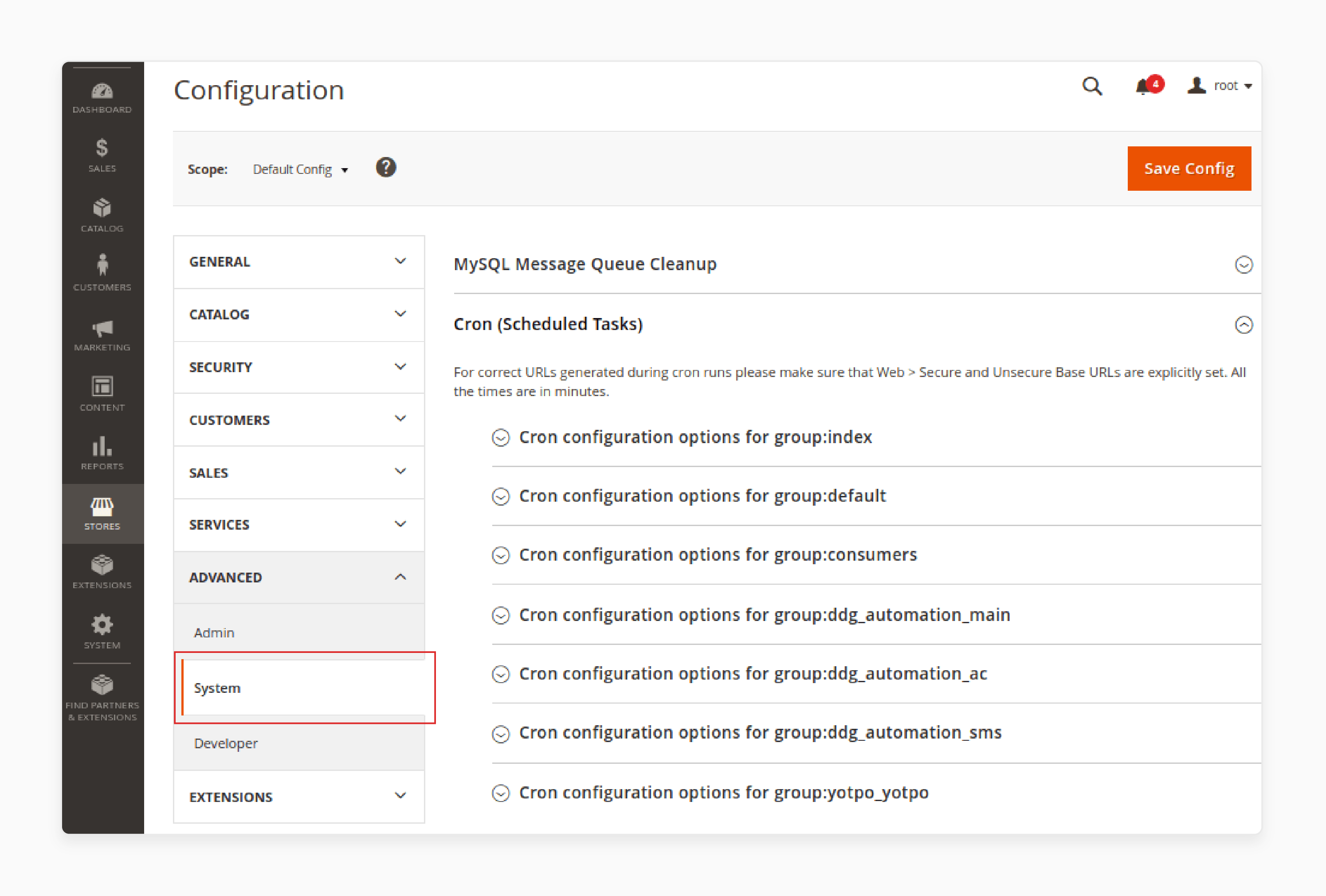Click Save Config button
1326x896 pixels.
(x=1191, y=168)
